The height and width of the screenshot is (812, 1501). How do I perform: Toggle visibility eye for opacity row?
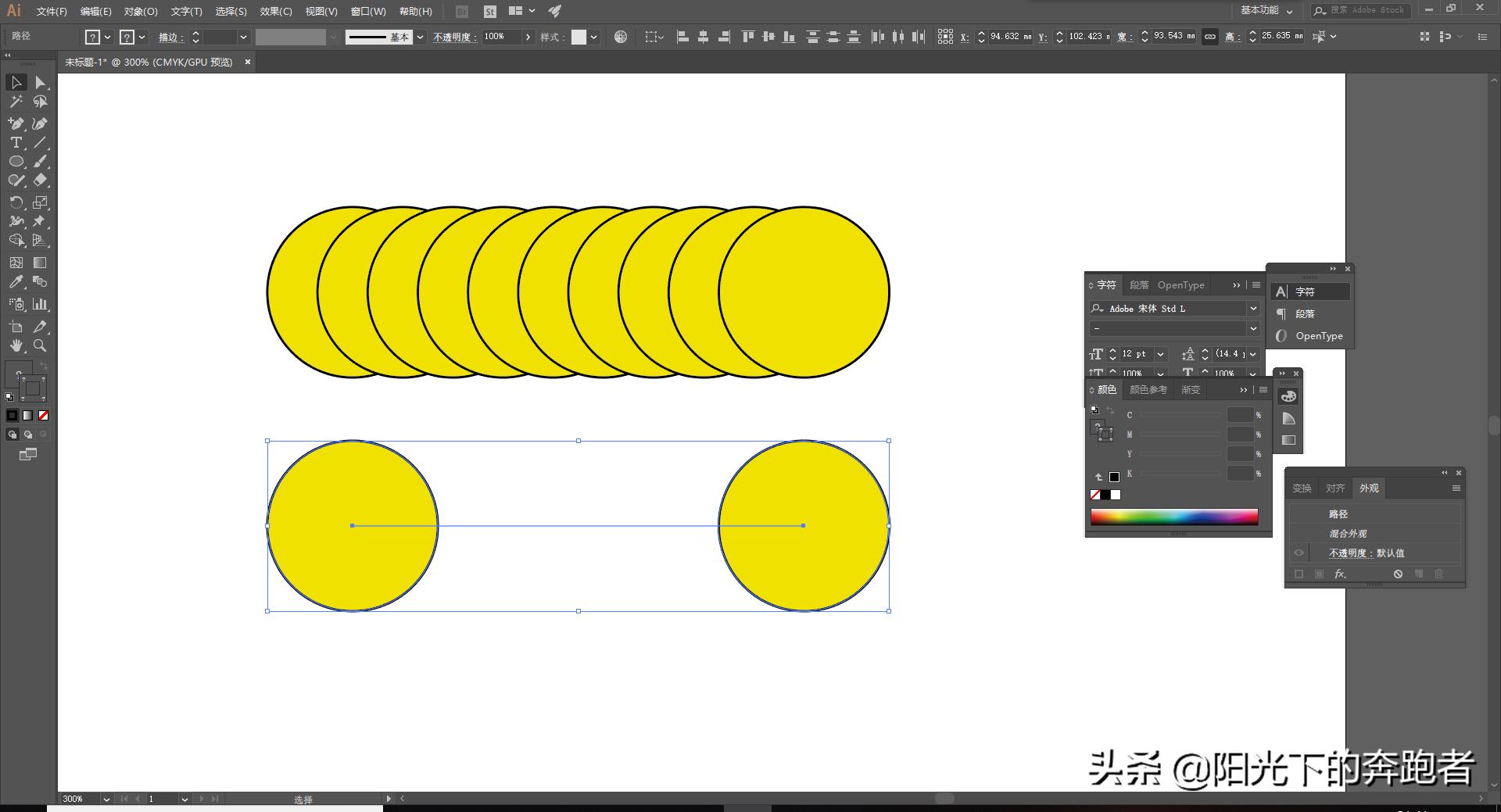(1299, 553)
